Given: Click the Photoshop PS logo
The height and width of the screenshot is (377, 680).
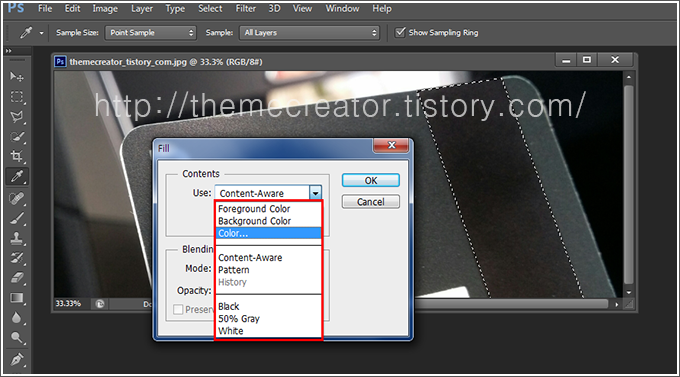Looking at the screenshot, I should pos(16,8).
